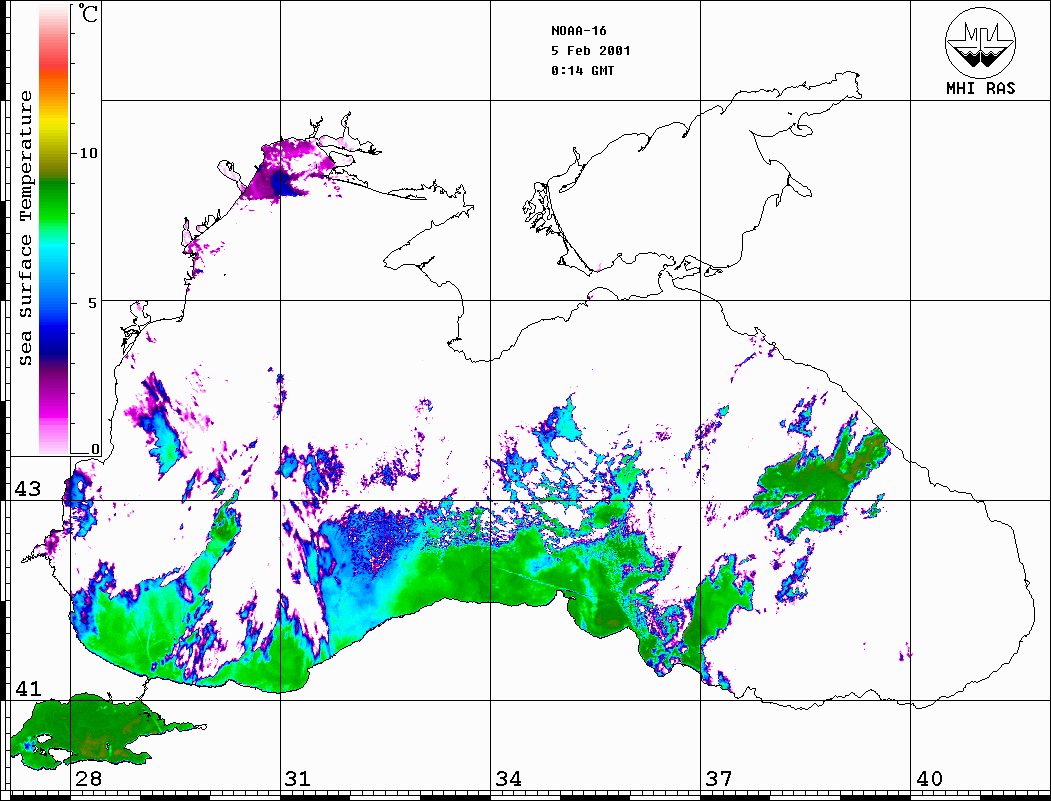
Task: Click the MHI RAS logo emblem
Action: pos(981,42)
